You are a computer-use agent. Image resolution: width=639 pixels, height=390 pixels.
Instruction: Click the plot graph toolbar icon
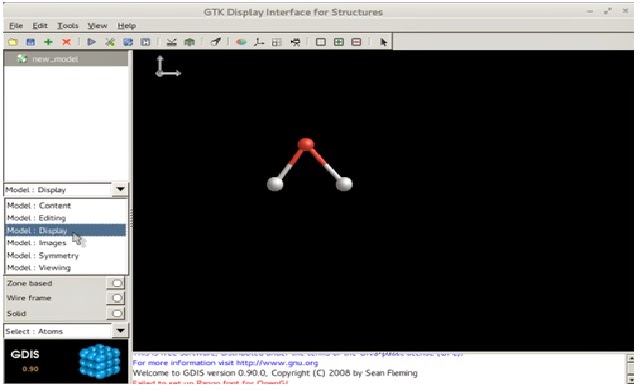point(172,42)
